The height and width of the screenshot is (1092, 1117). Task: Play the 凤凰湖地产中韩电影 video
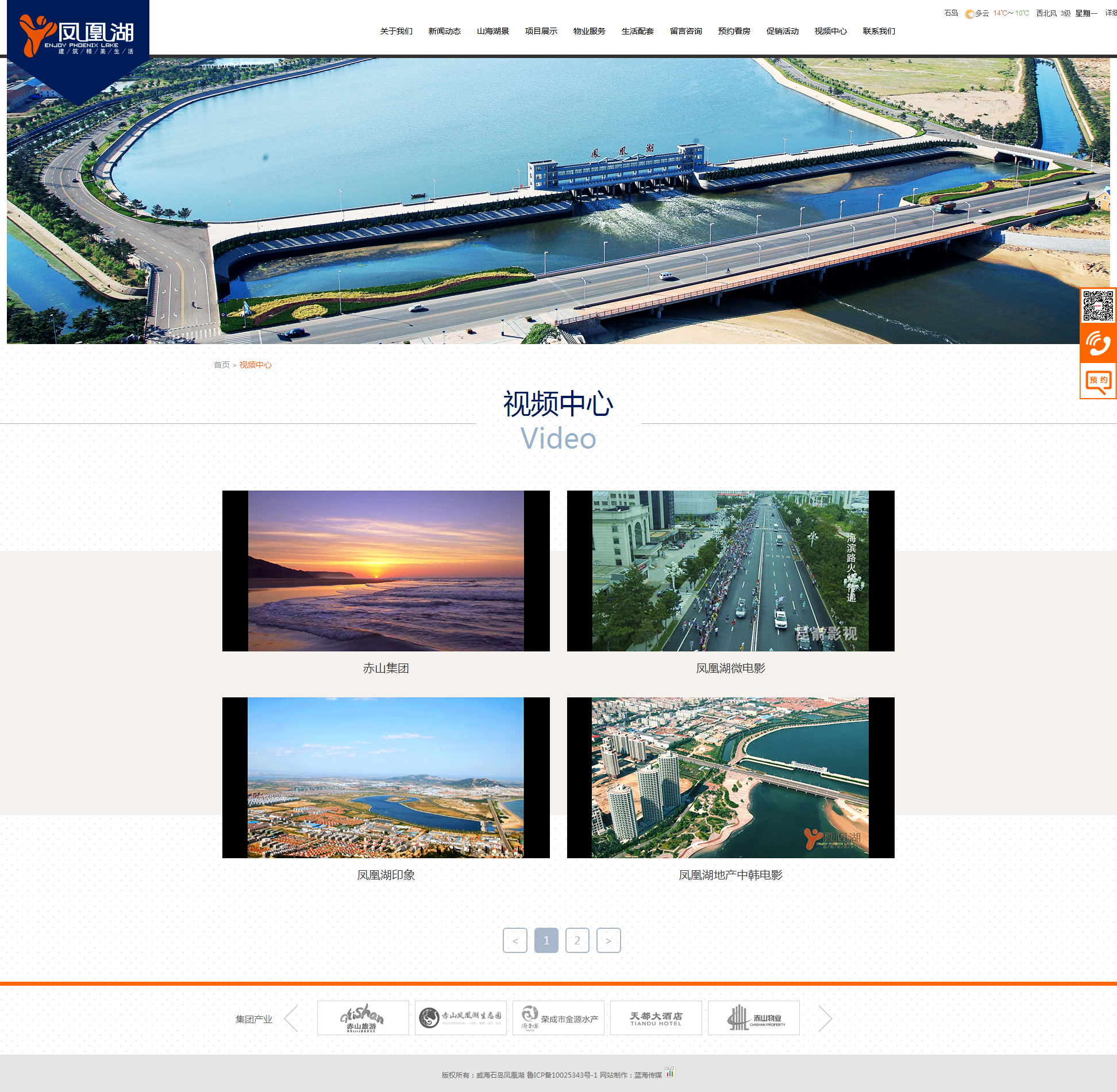click(730, 777)
